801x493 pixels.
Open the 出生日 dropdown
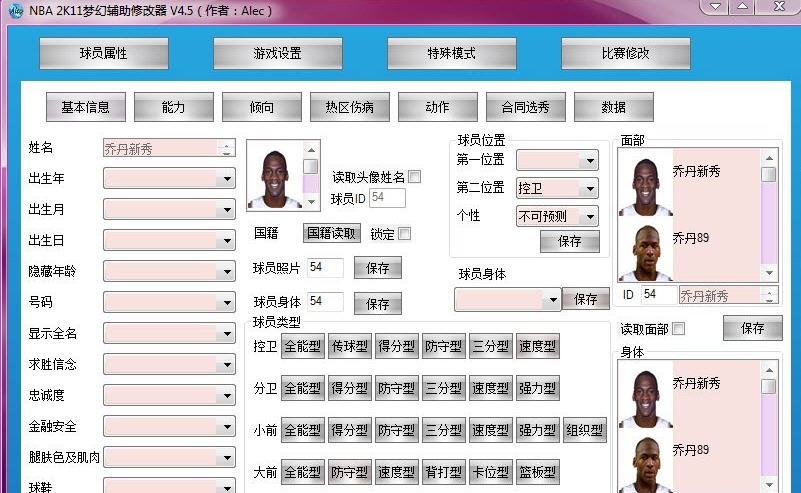point(170,241)
